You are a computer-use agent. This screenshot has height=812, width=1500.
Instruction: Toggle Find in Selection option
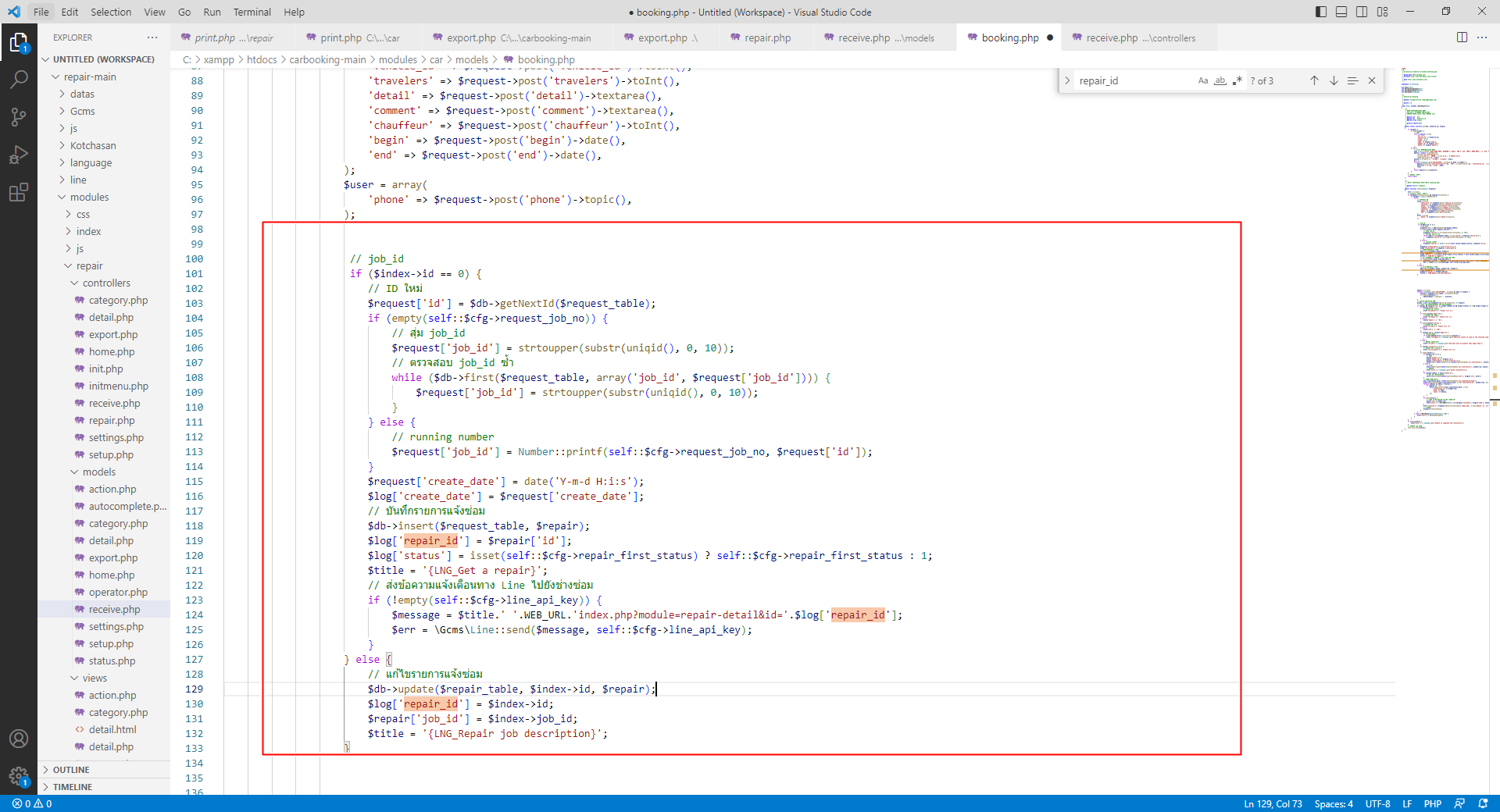(1352, 80)
